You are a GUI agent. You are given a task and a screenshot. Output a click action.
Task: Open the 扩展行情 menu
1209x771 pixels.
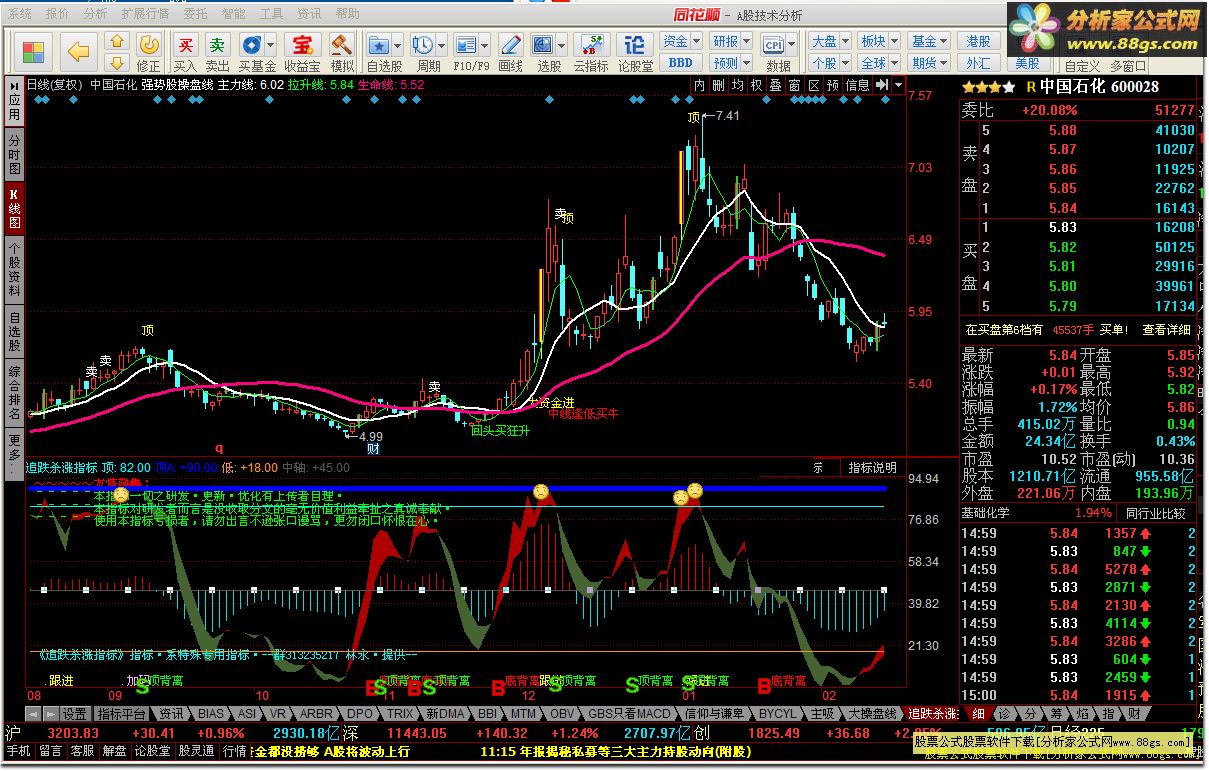pos(145,14)
